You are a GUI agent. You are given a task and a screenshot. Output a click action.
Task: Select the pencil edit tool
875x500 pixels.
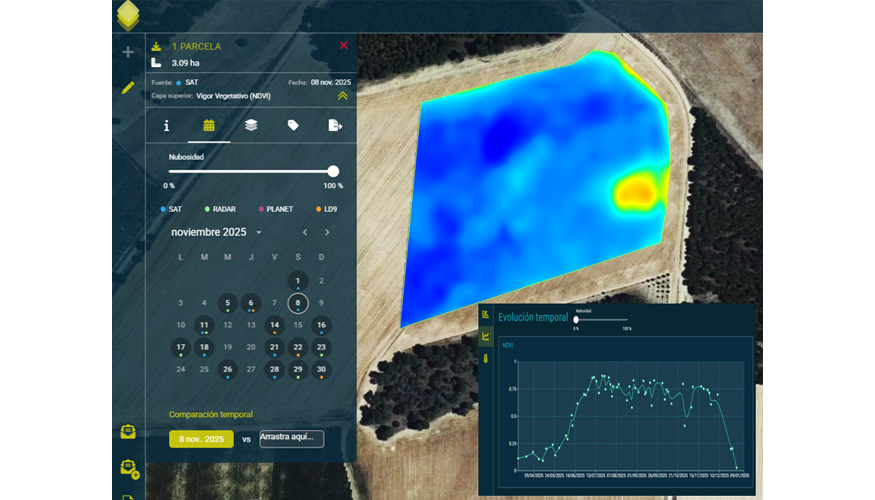click(x=128, y=88)
